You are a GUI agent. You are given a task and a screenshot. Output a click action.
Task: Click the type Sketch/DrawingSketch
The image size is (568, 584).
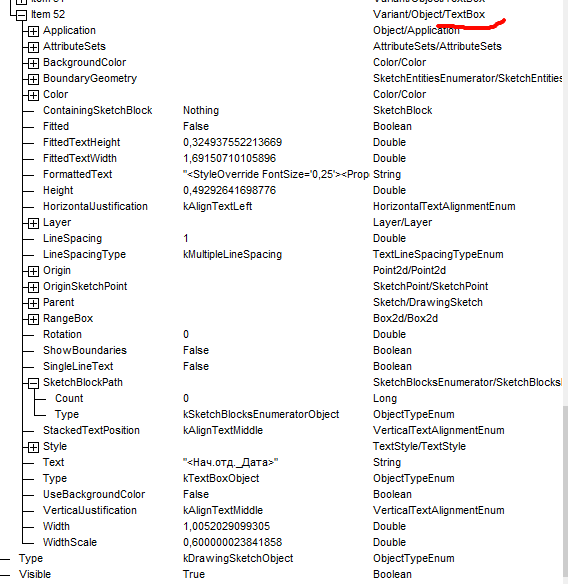[x=428, y=303]
